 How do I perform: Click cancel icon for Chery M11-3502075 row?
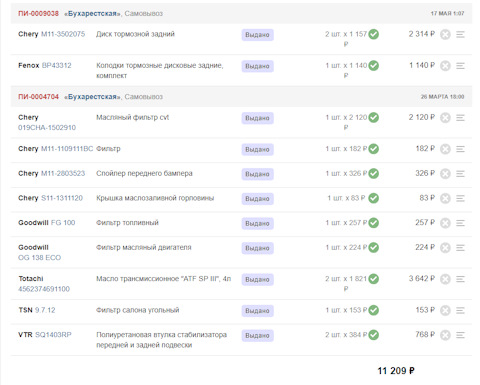(x=445, y=34)
